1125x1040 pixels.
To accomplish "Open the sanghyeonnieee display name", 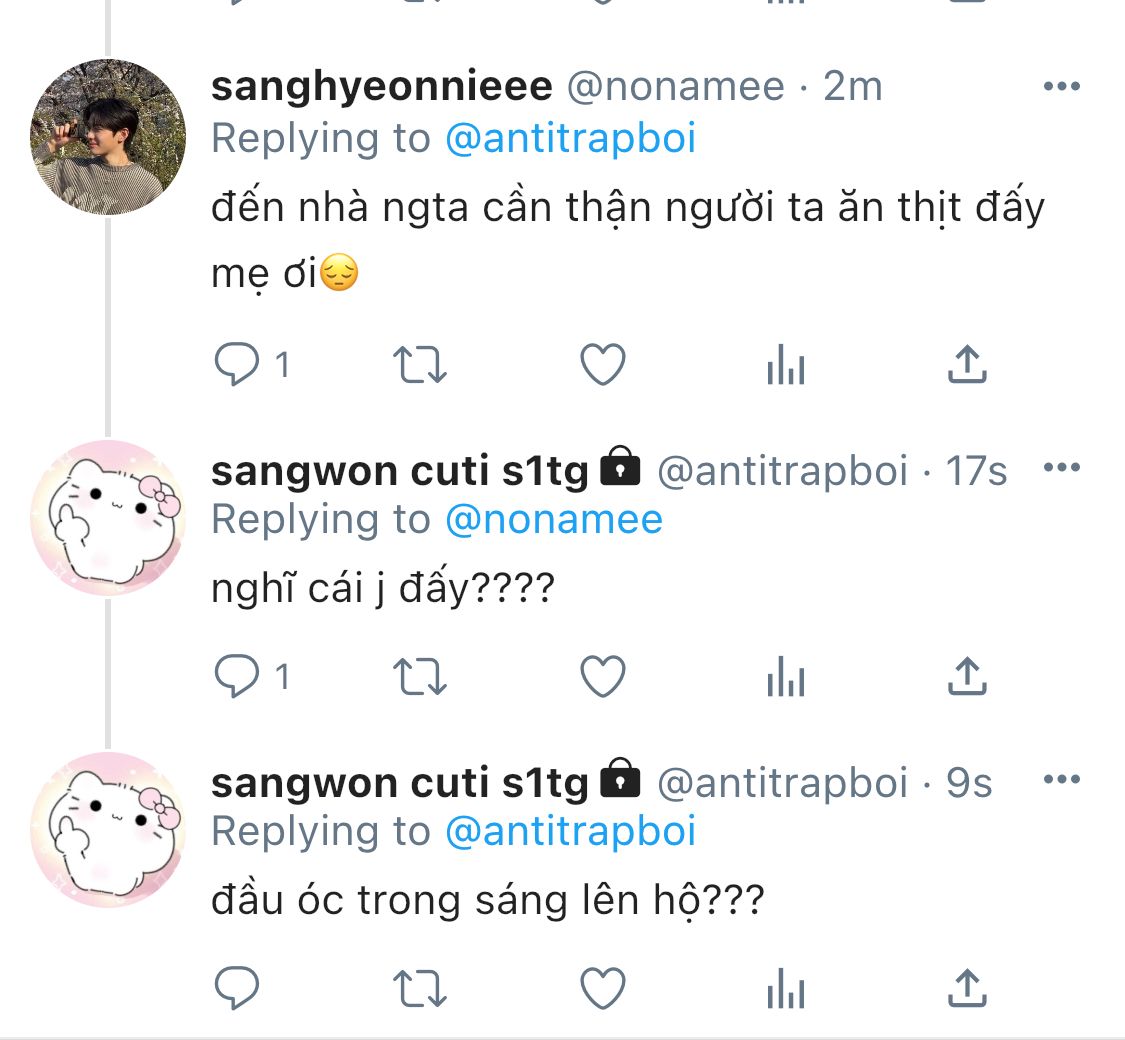I will (381, 87).
